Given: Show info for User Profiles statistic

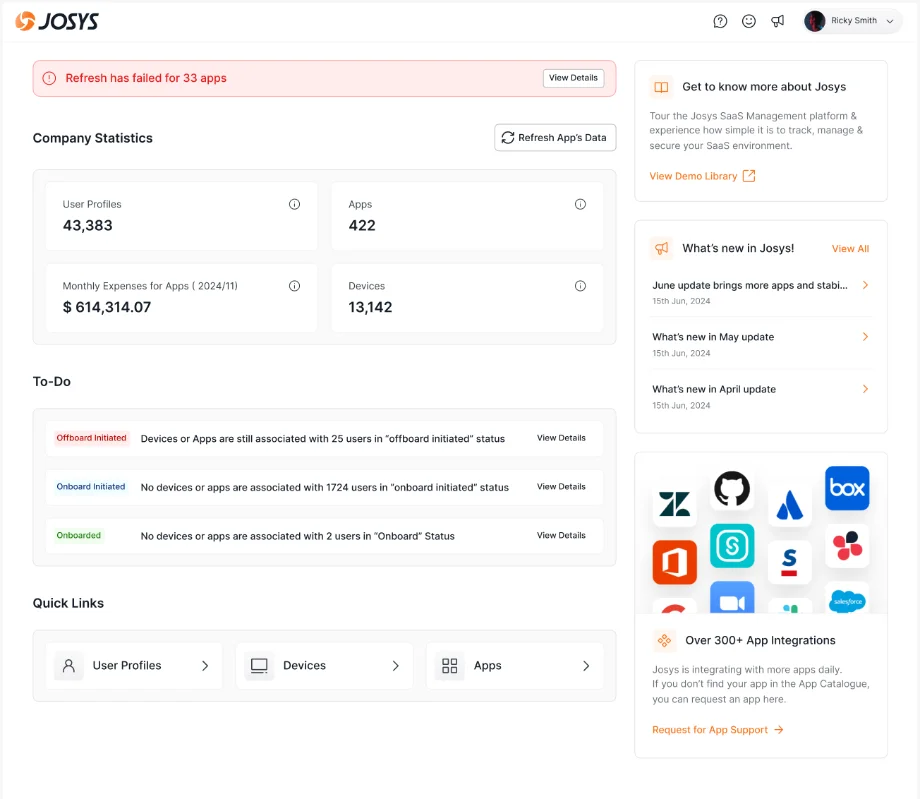Looking at the screenshot, I should click(x=295, y=204).
